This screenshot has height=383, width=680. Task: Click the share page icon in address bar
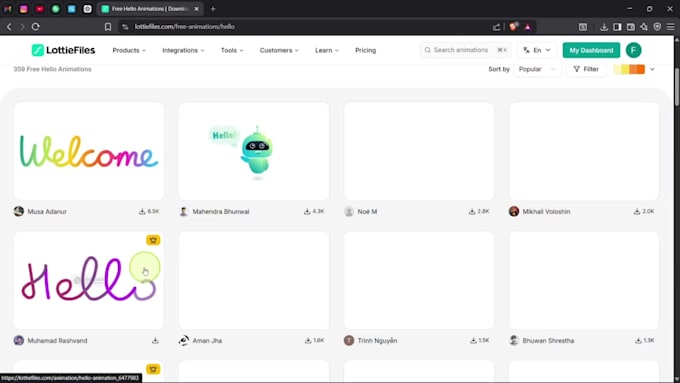pos(497,27)
